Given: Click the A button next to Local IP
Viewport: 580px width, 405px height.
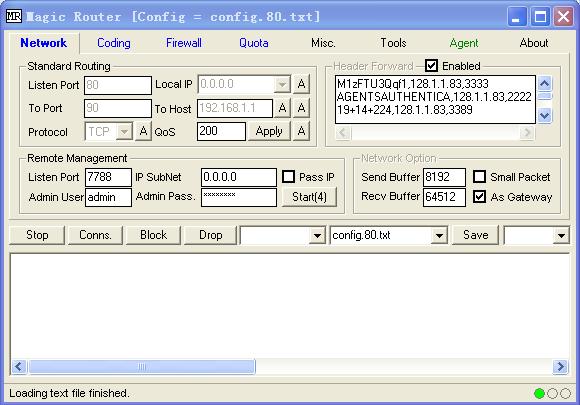Looking at the screenshot, I should point(301,84).
